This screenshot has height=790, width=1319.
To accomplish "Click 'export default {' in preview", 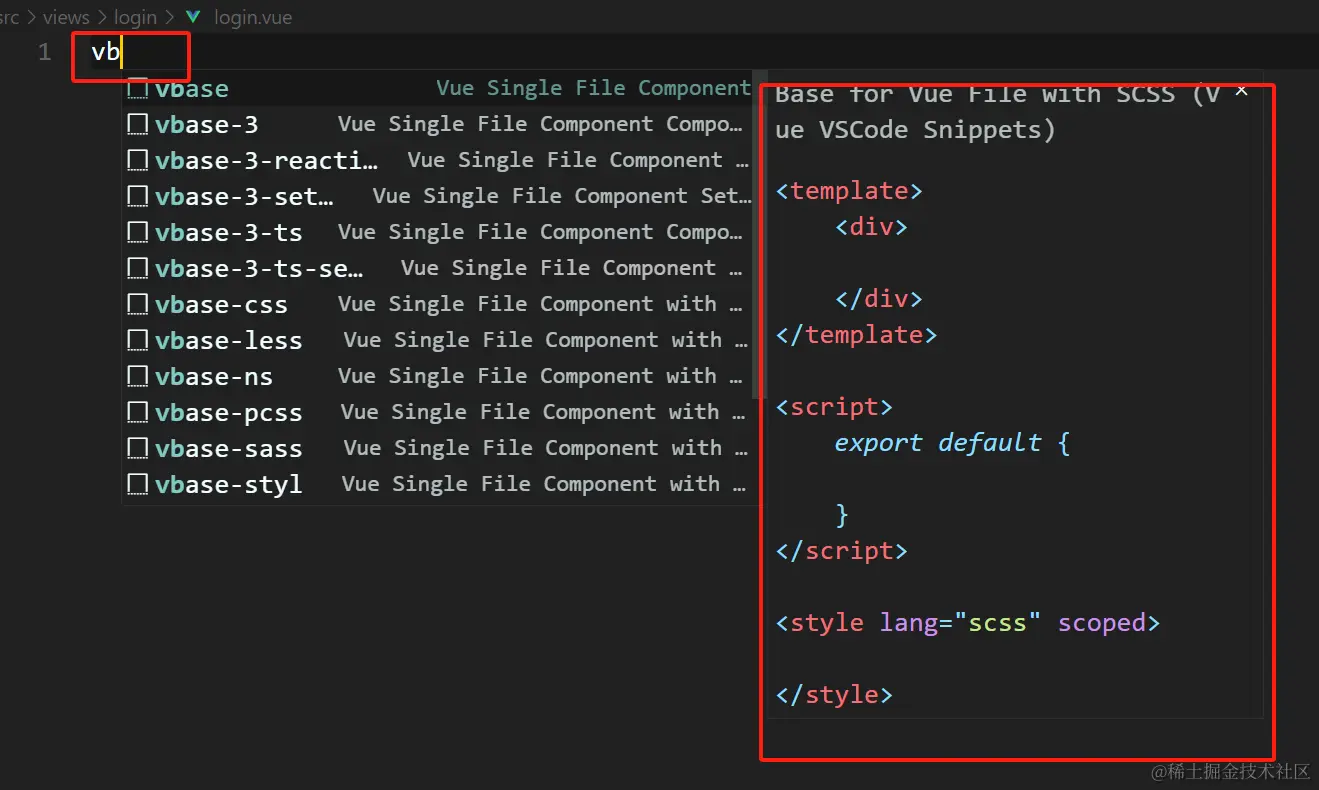I will point(953,443).
